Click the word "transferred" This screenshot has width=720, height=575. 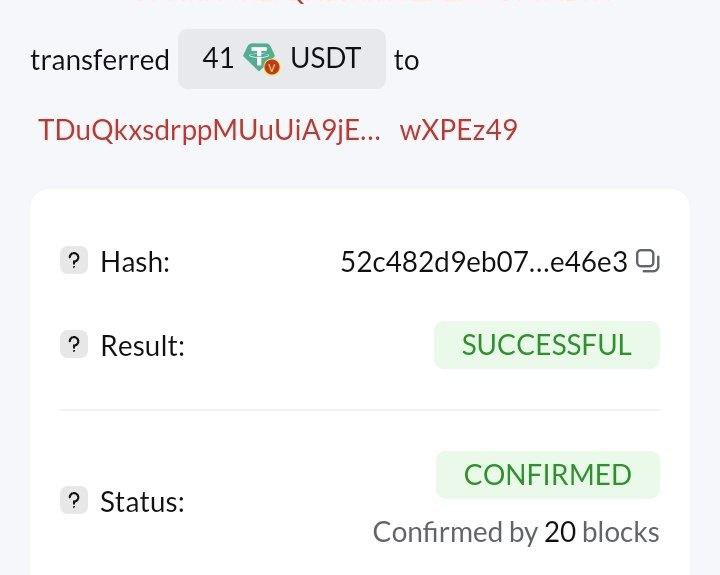99,60
